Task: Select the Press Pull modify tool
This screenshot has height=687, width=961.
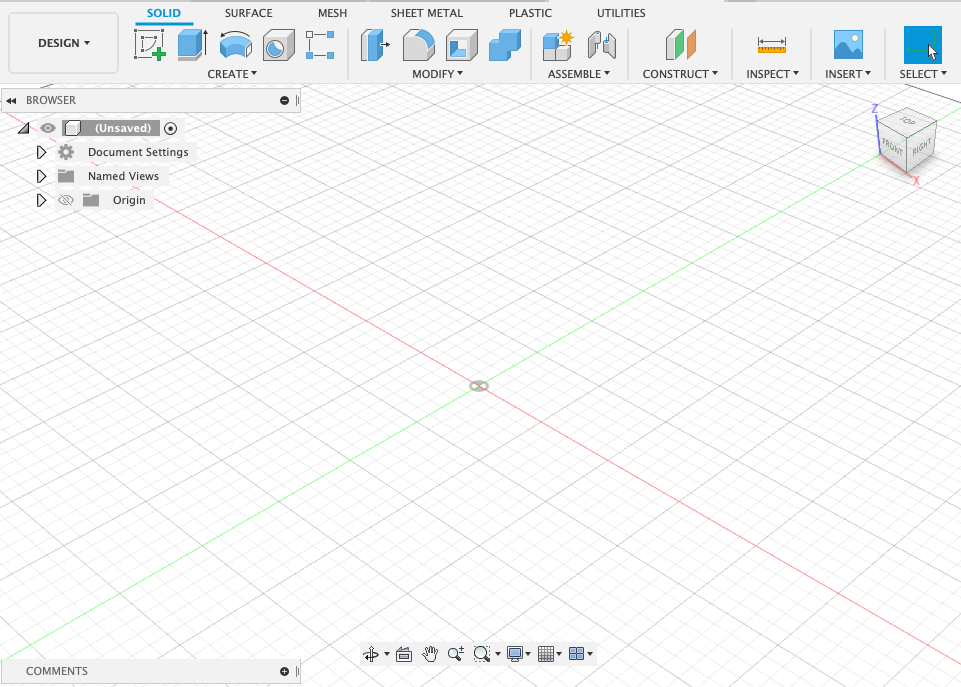Action: (375, 45)
